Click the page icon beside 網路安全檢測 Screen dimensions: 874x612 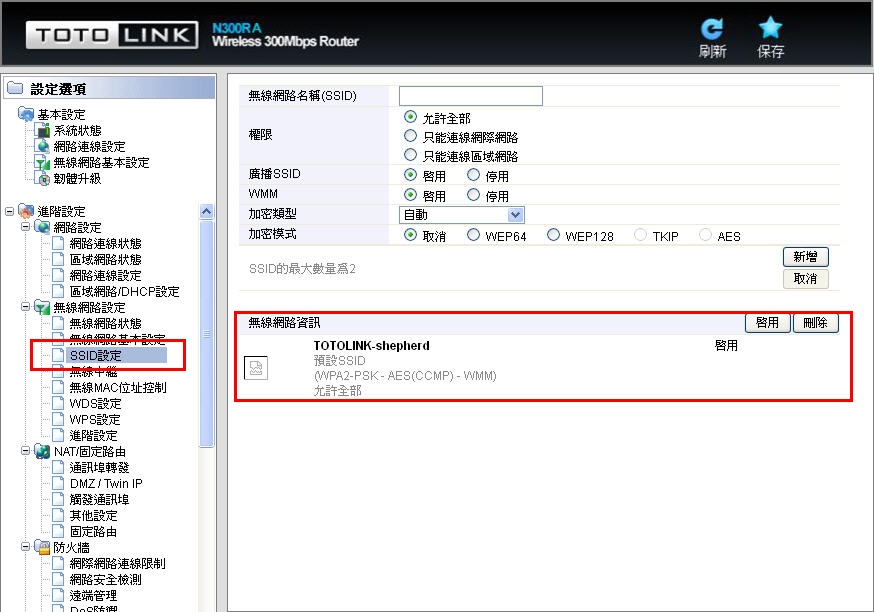click(x=58, y=580)
